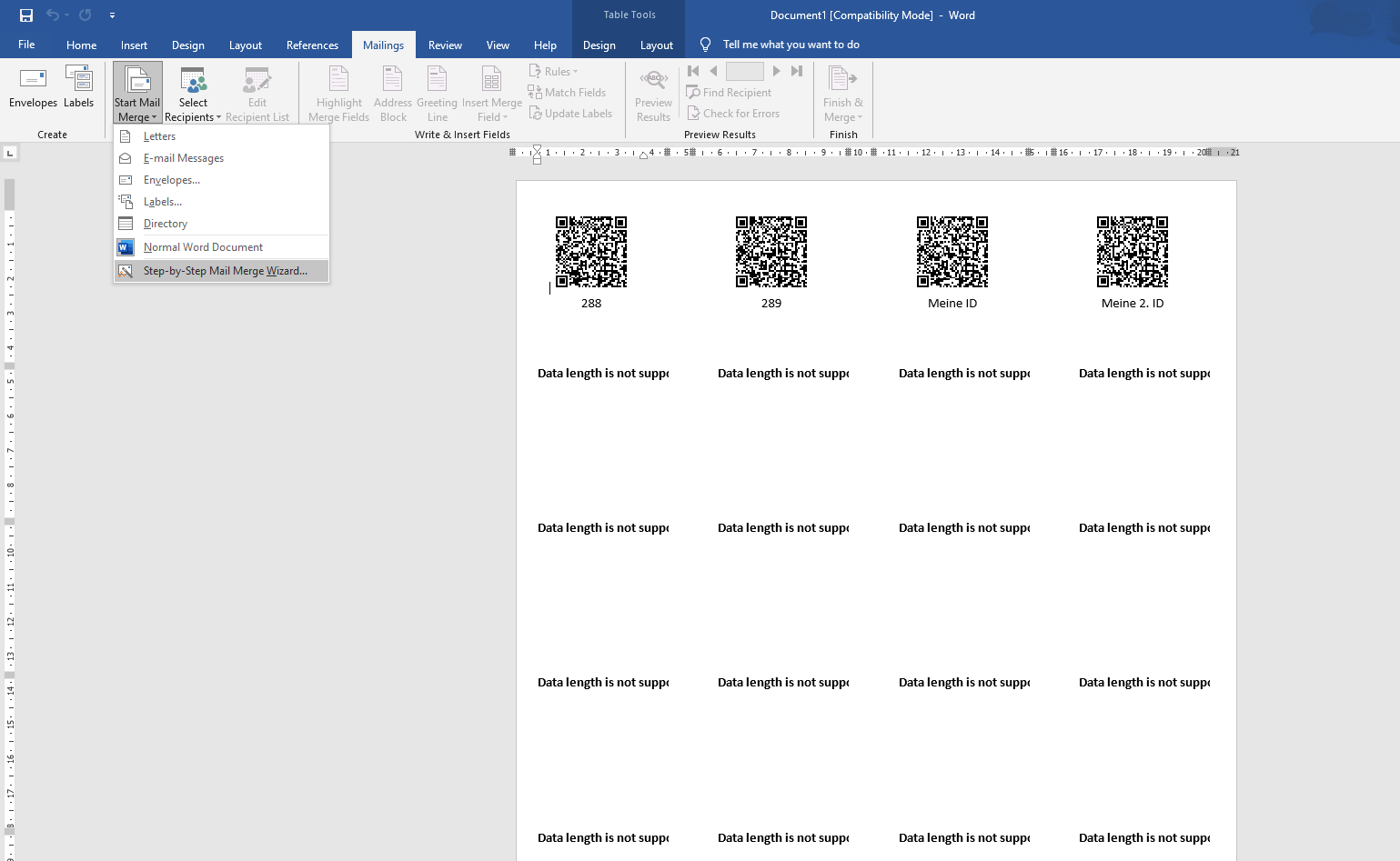Launch Step-by-Step Mail Merge Wizard
The image size is (1400, 861).
(x=221, y=271)
